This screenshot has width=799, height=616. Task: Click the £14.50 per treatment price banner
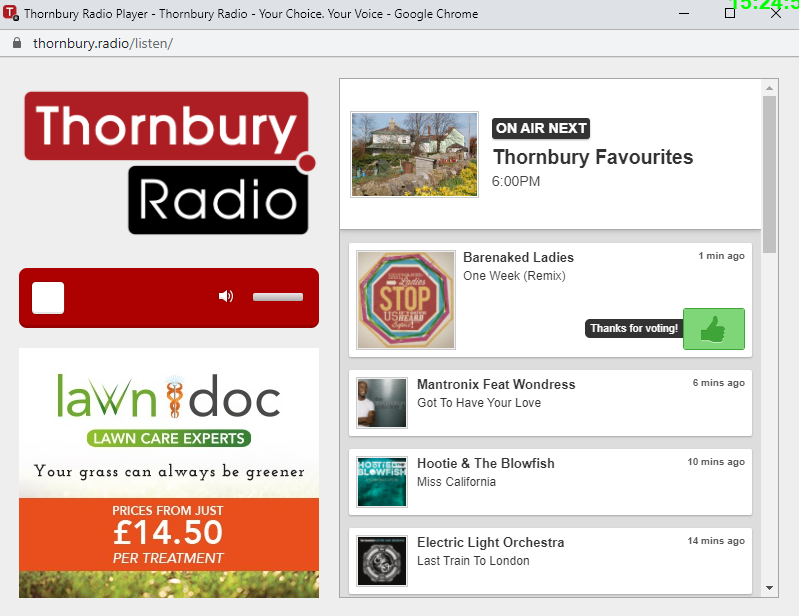click(x=169, y=533)
